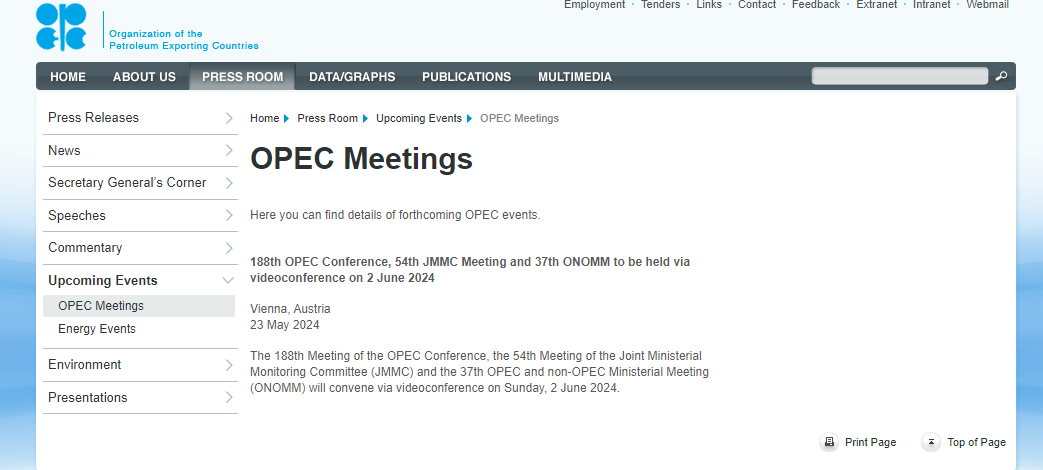The image size is (1043, 470).
Task: Click the Print Page printer icon
Action: click(829, 442)
